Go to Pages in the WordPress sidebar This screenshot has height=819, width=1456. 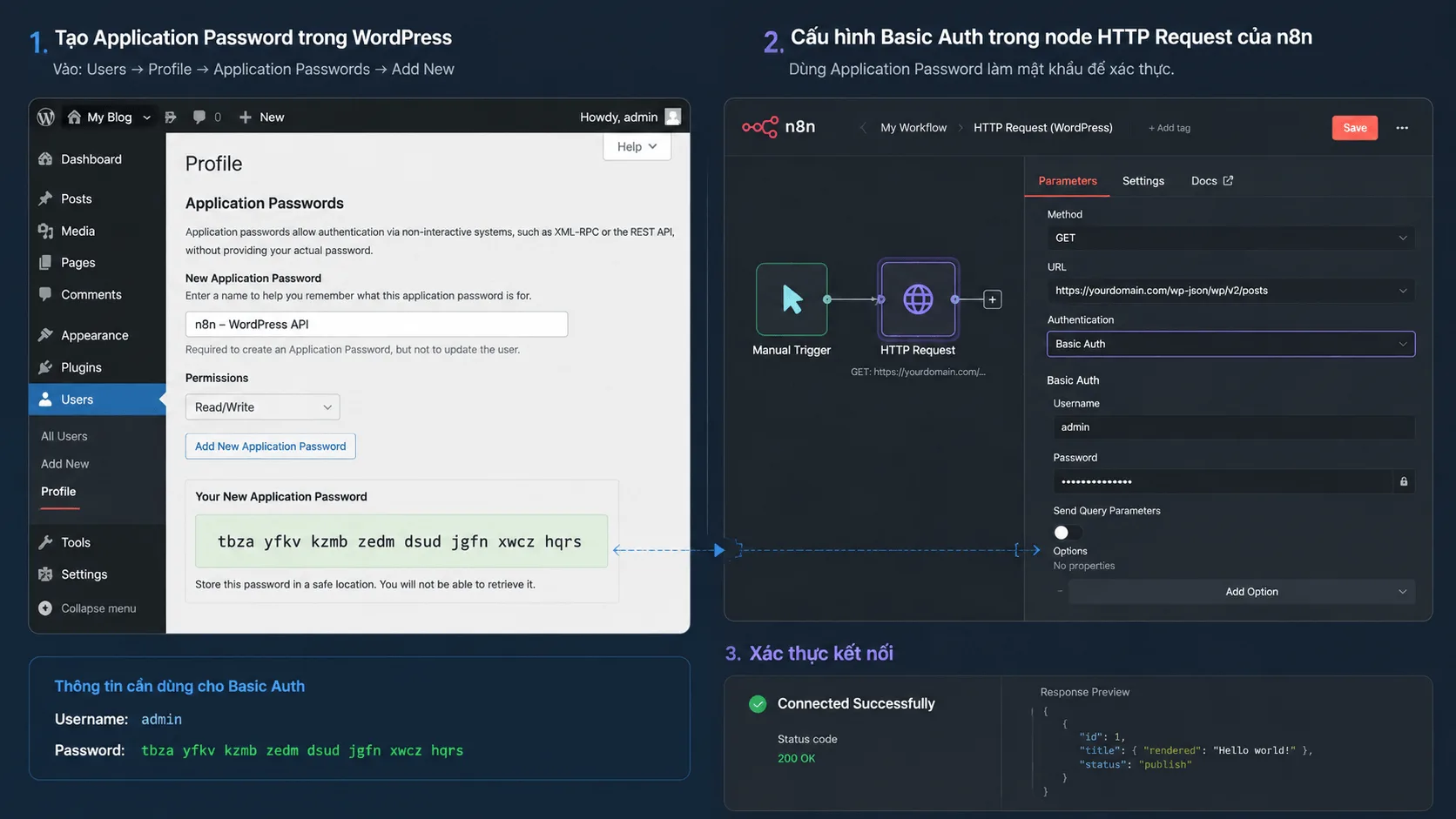(78, 263)
